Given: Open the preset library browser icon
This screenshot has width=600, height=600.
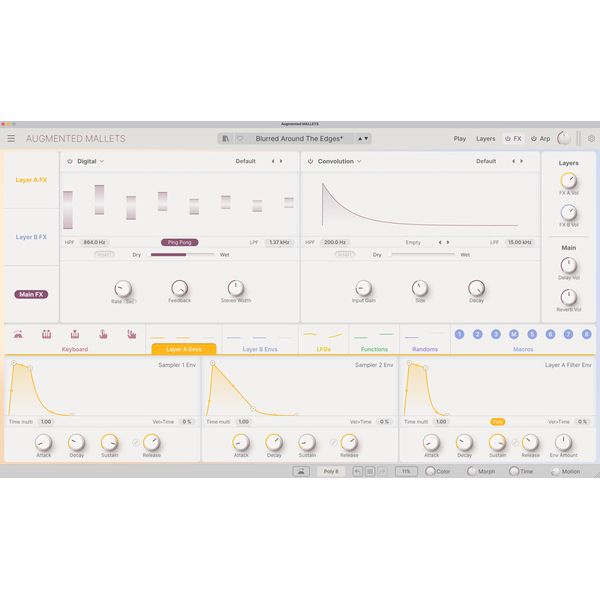Looking at the screenshot, I should (225, 139).
